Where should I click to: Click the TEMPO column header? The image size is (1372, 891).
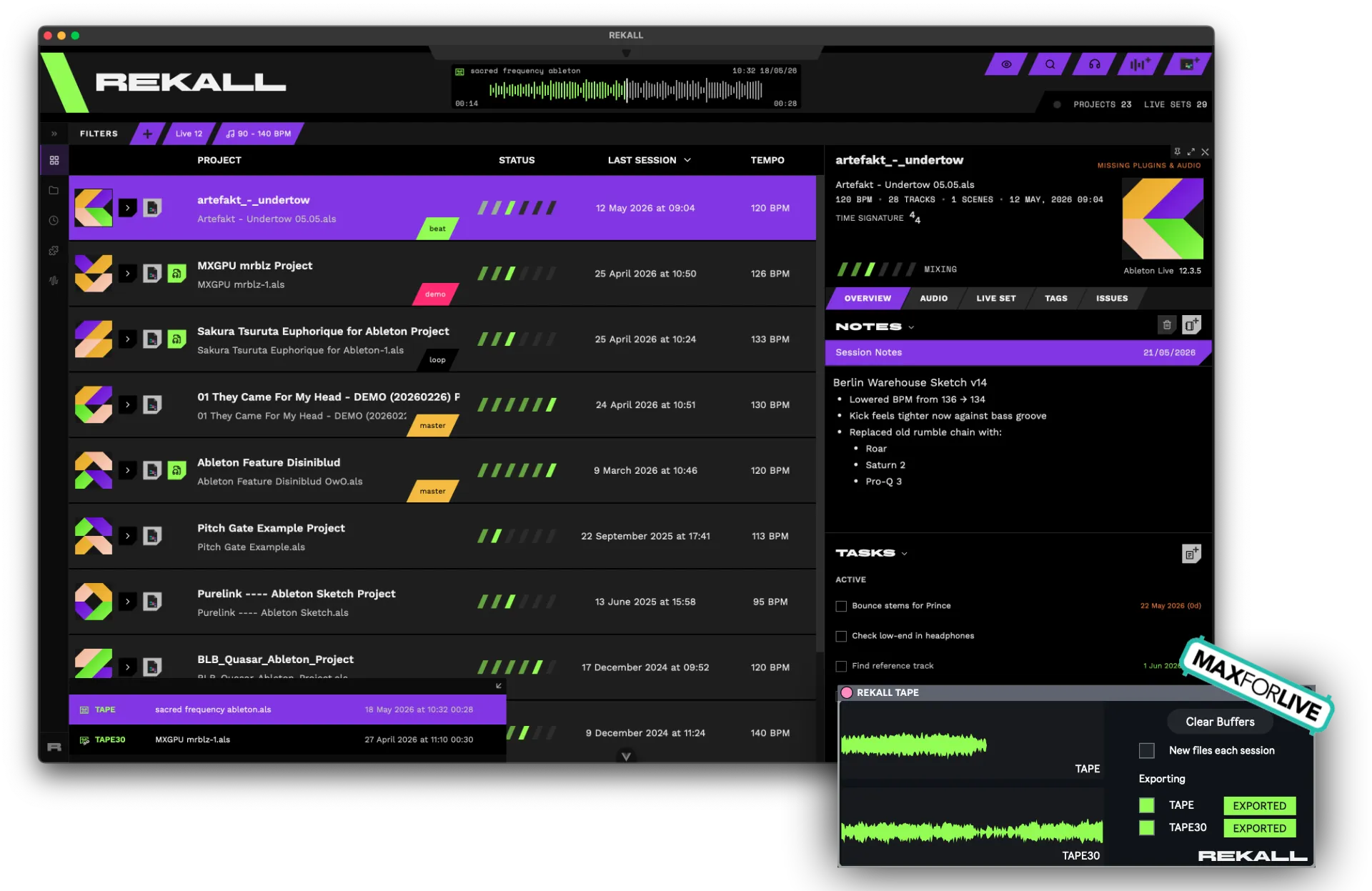point(767,160)
